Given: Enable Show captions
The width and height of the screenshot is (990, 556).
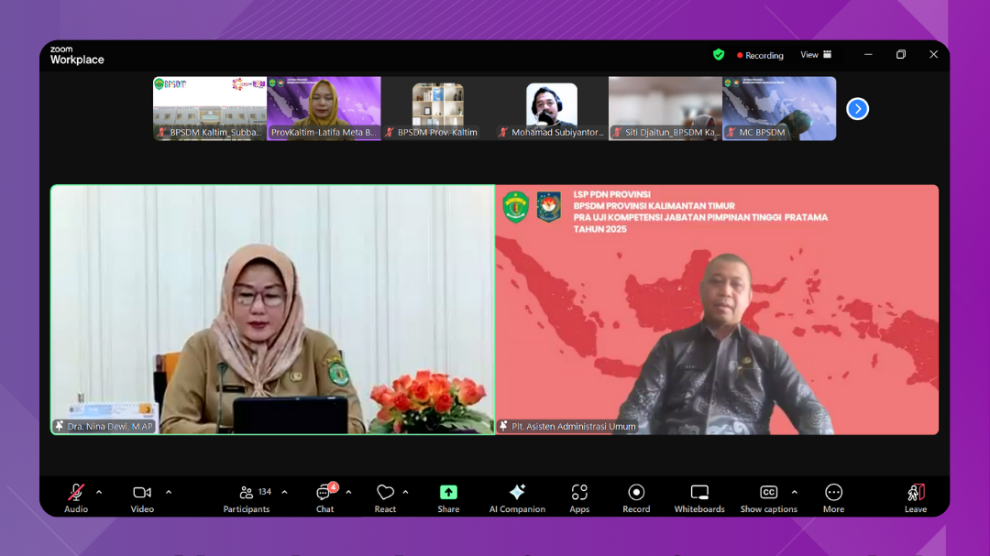Looking at the screenshot, I should point(768,498).
